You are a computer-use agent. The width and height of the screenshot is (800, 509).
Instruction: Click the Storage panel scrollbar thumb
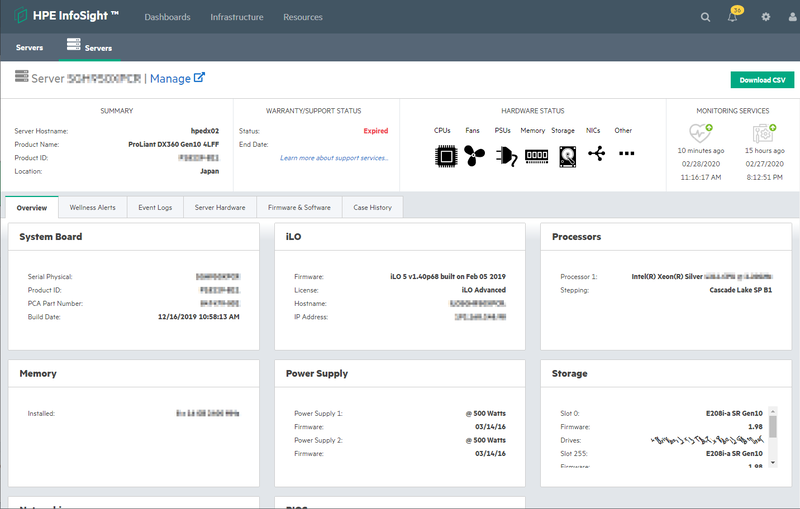coord(773,426)
